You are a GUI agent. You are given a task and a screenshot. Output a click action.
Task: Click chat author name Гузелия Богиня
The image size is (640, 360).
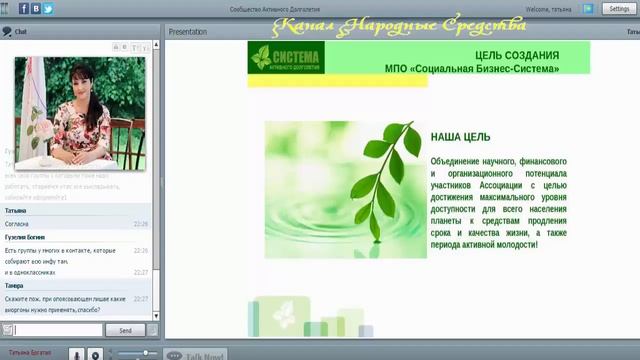pyautogui.click(x=25, y=237)
